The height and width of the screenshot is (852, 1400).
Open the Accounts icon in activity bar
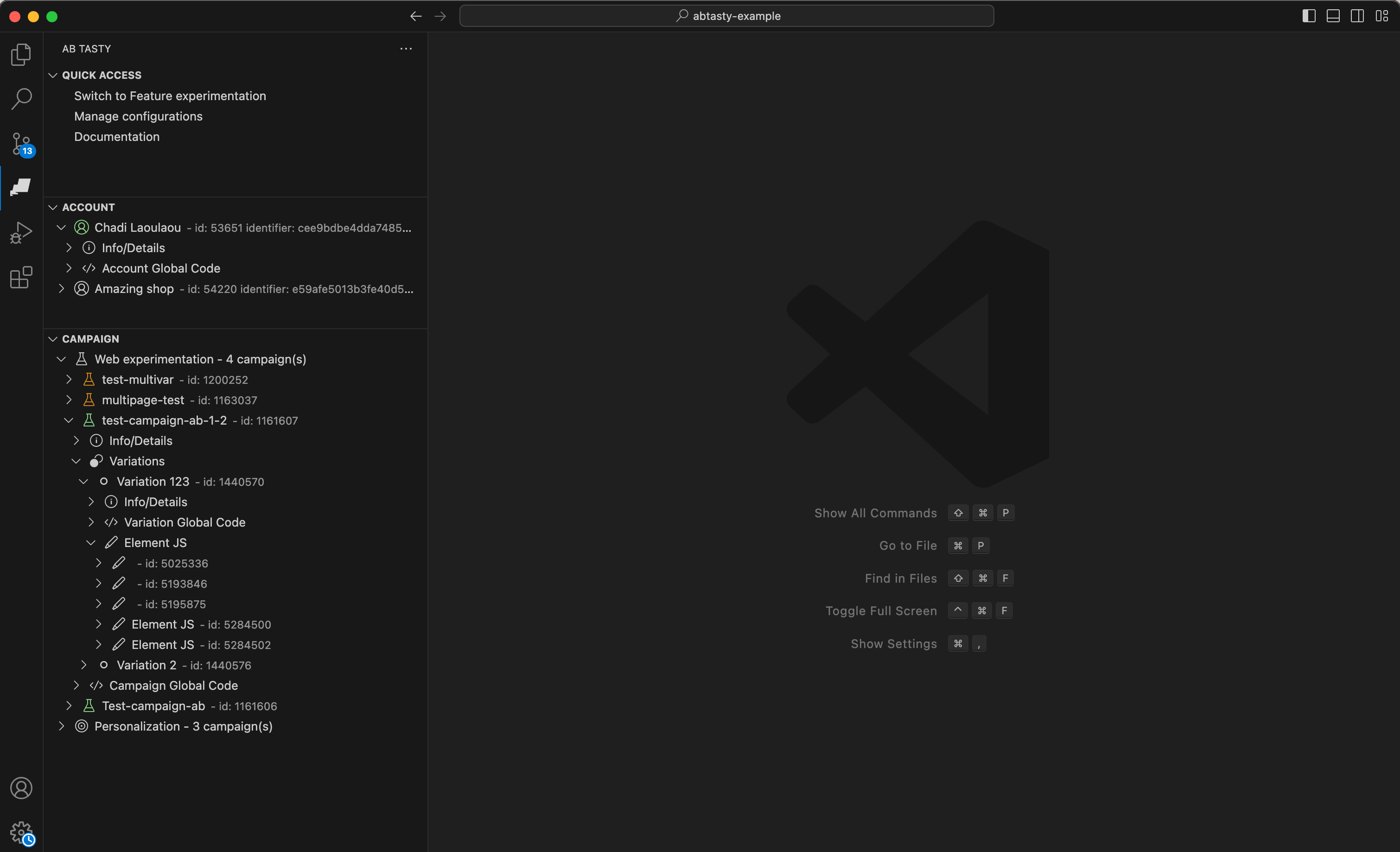[21, 788]
